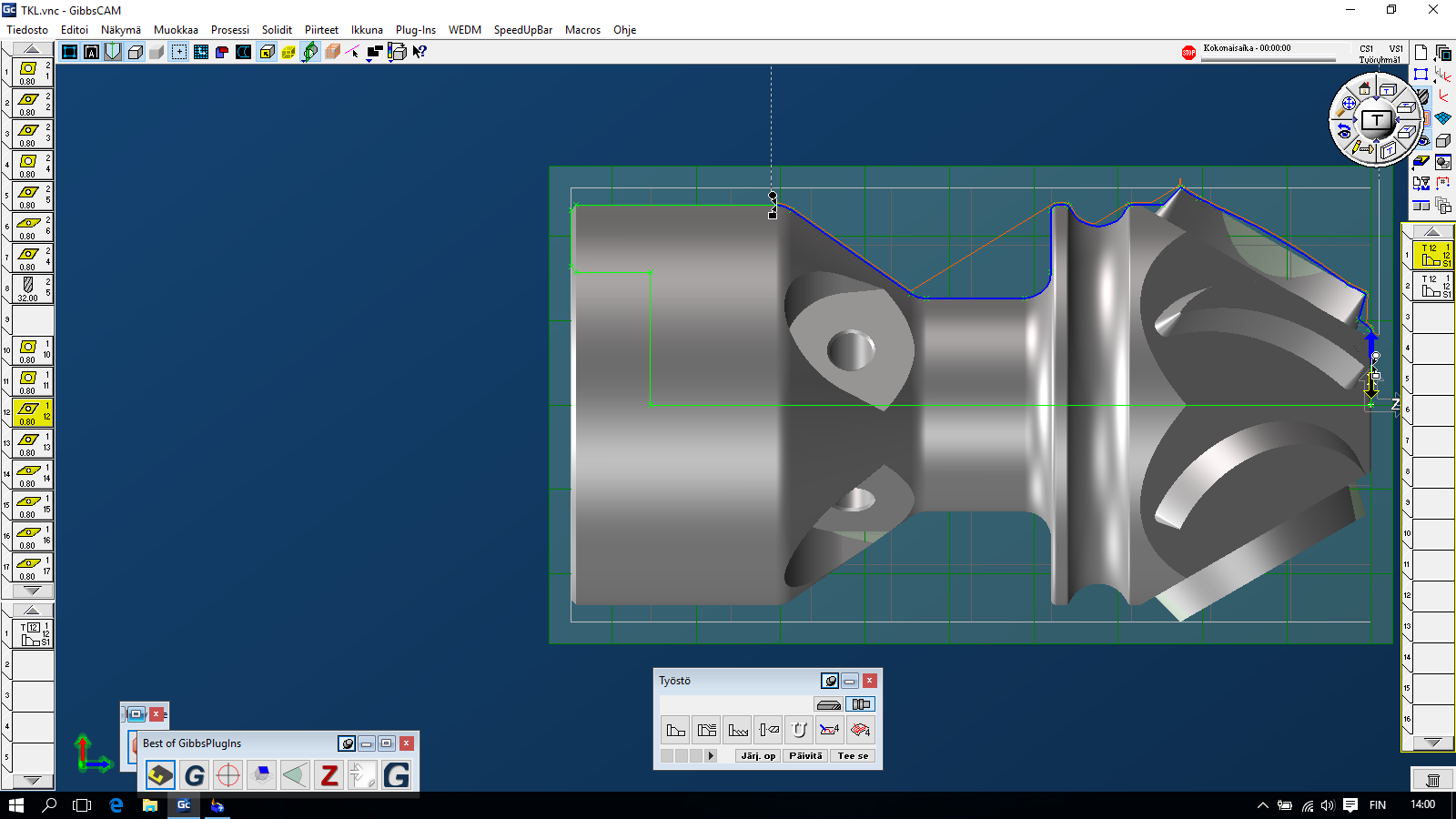Click the blue square view icon in top toolbar
The height and width of the screenshot is (819, 1456).
(x=69, y=52)
